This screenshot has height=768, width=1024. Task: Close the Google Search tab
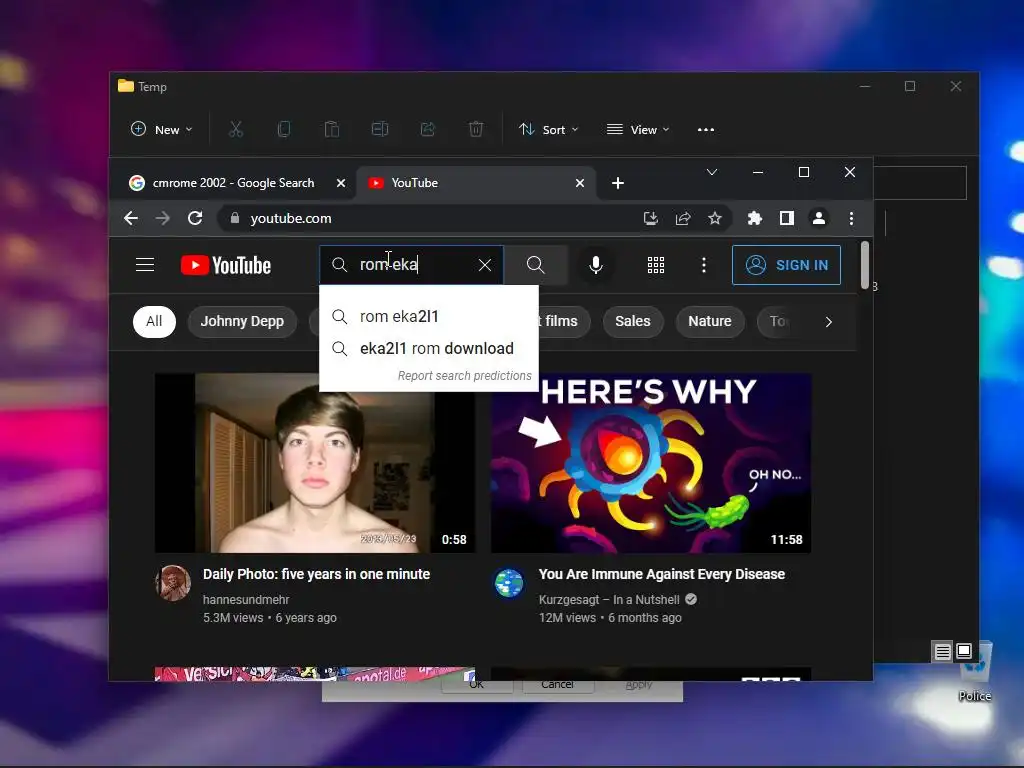(x=340, y=183)
